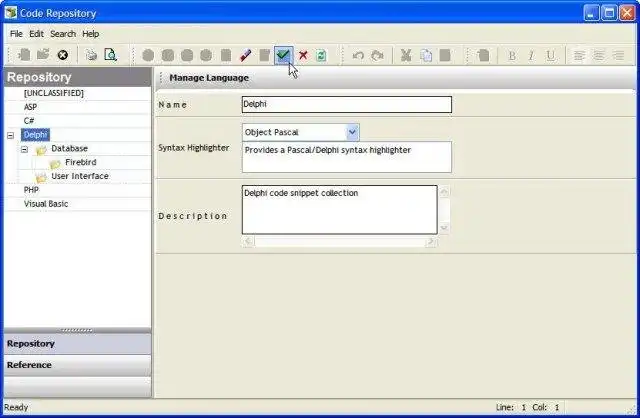Click the Name field containing Delphi
The height and width of the screenshot is (418, 640).
click(x=347, y=104)
